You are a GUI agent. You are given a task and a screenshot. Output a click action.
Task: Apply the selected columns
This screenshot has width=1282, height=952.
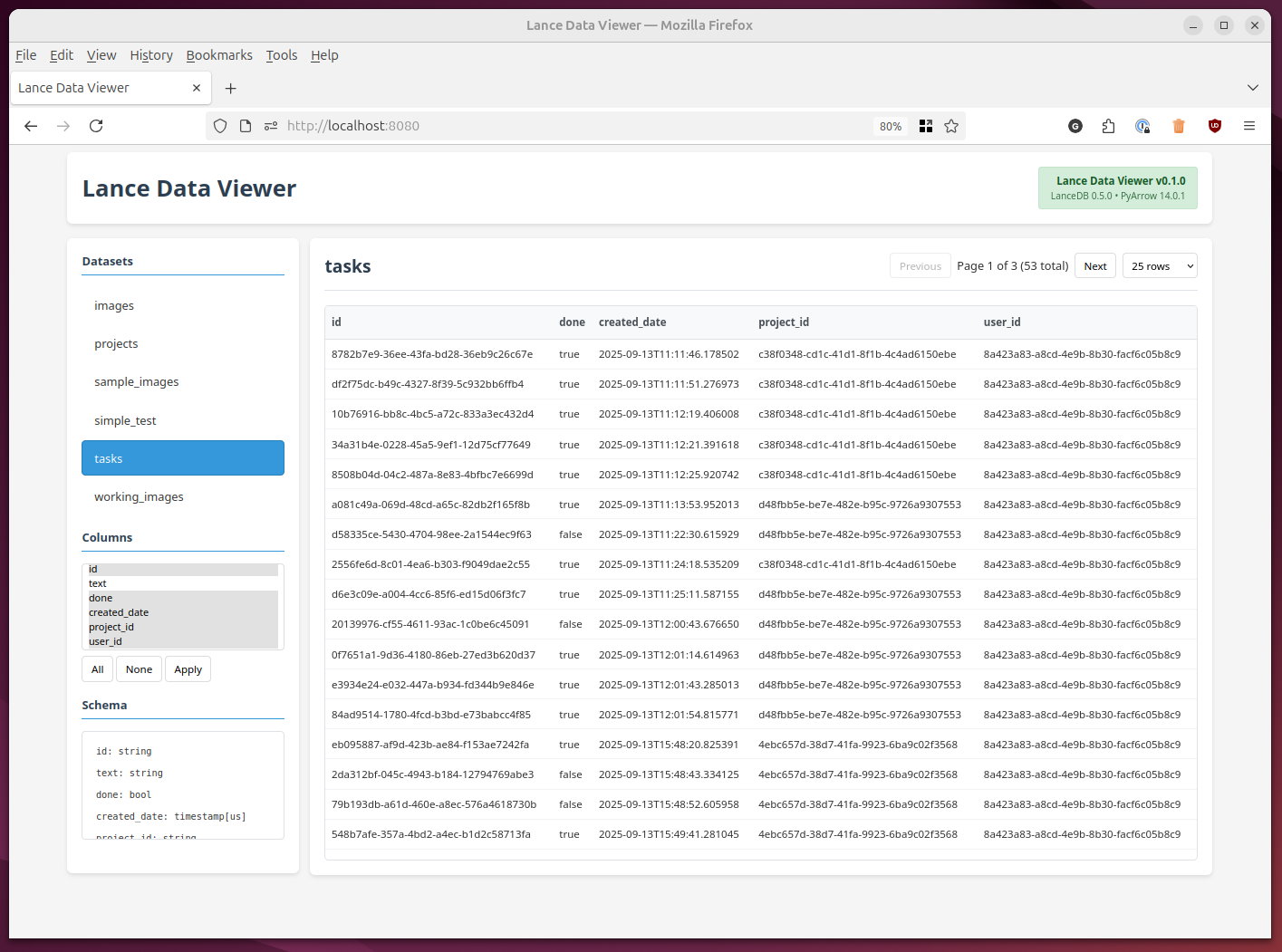[188, 668]
